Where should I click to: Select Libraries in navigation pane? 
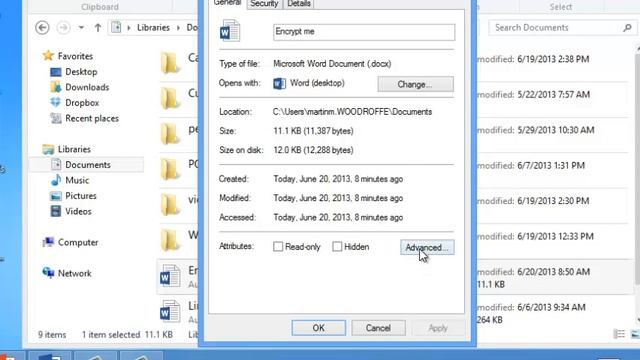(x=74, y=149)
